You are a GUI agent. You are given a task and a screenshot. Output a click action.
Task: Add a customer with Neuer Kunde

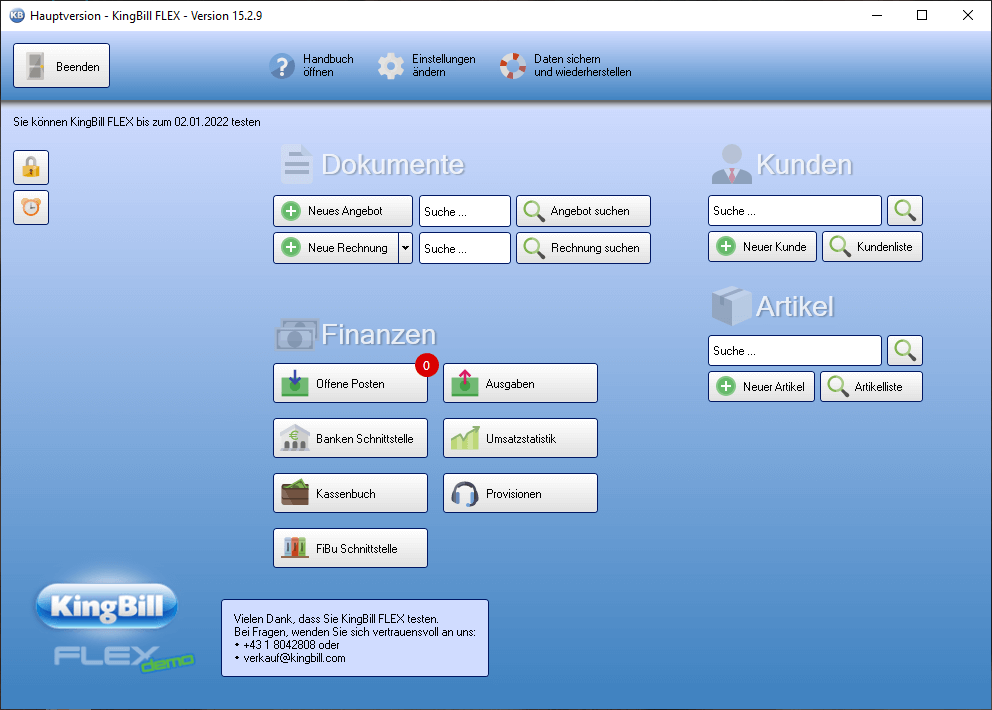762,247
